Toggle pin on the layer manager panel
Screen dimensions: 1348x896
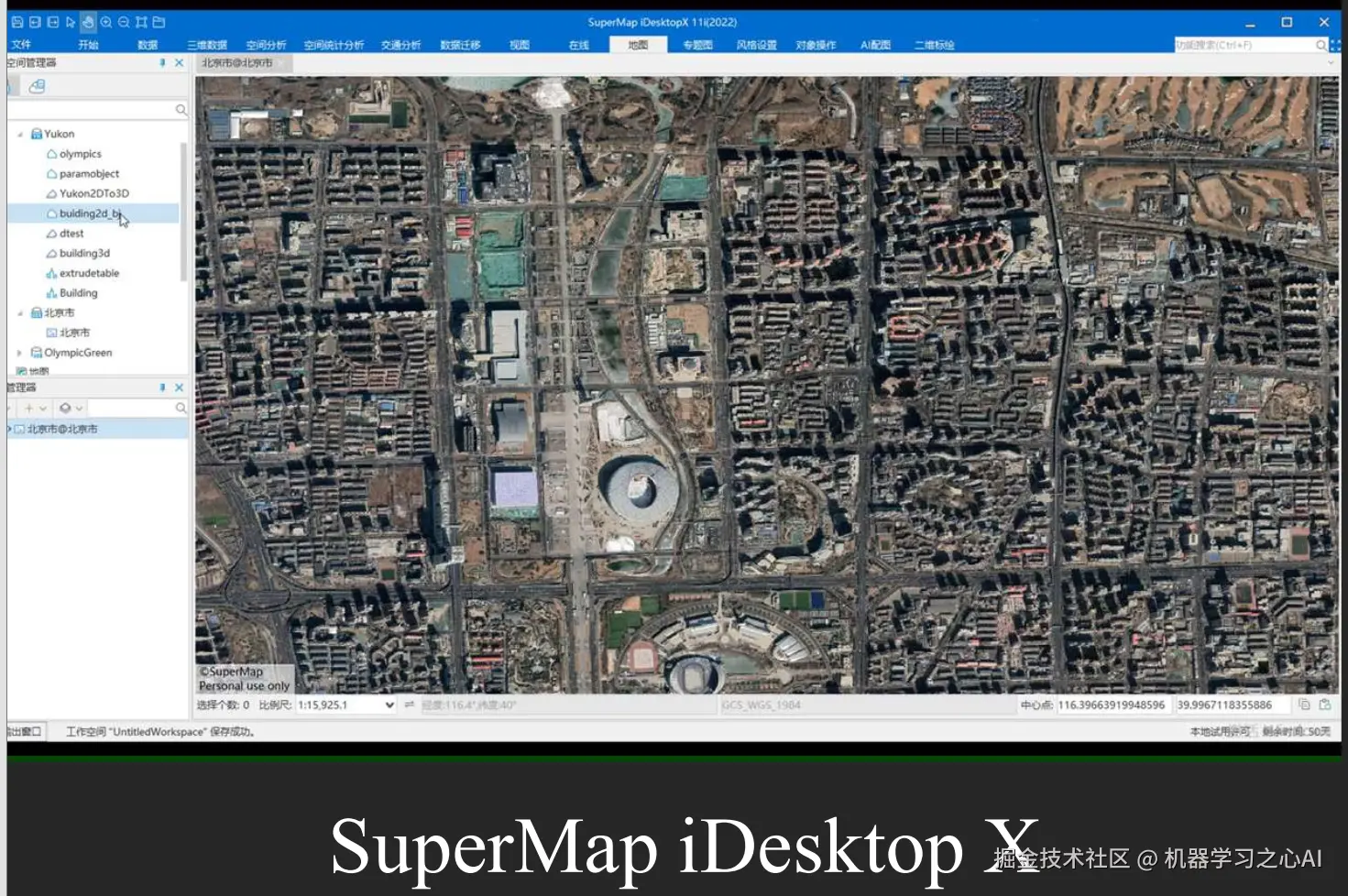[x=162, y=388]
